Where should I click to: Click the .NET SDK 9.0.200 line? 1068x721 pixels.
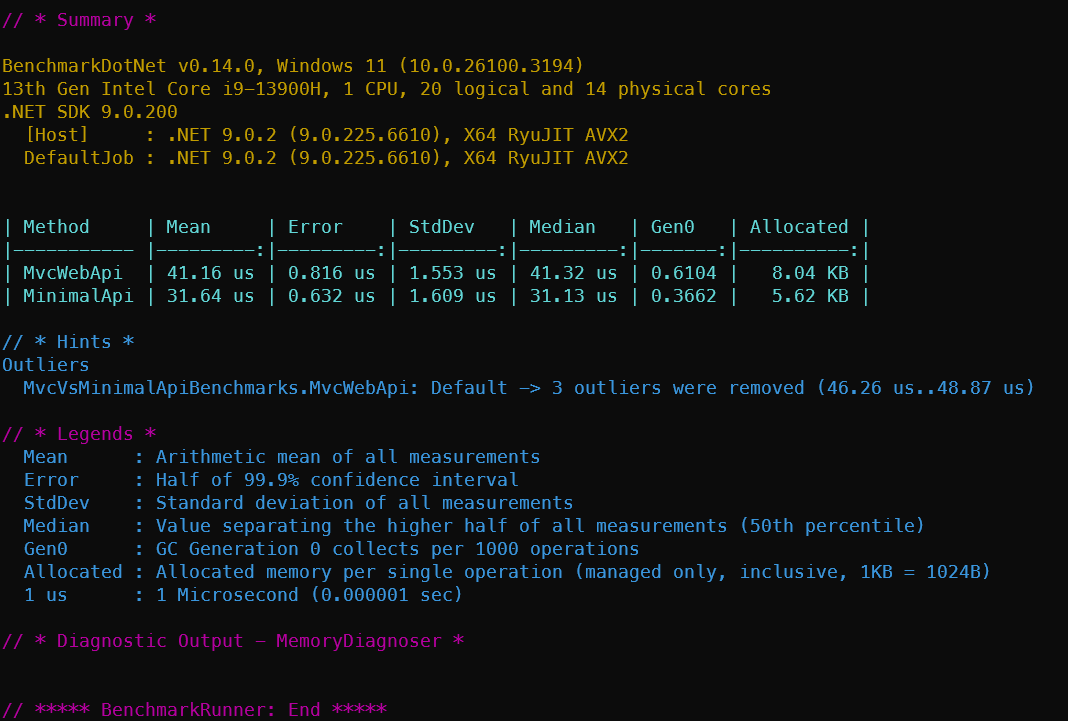pyautogui.click(x=90, y=112)
